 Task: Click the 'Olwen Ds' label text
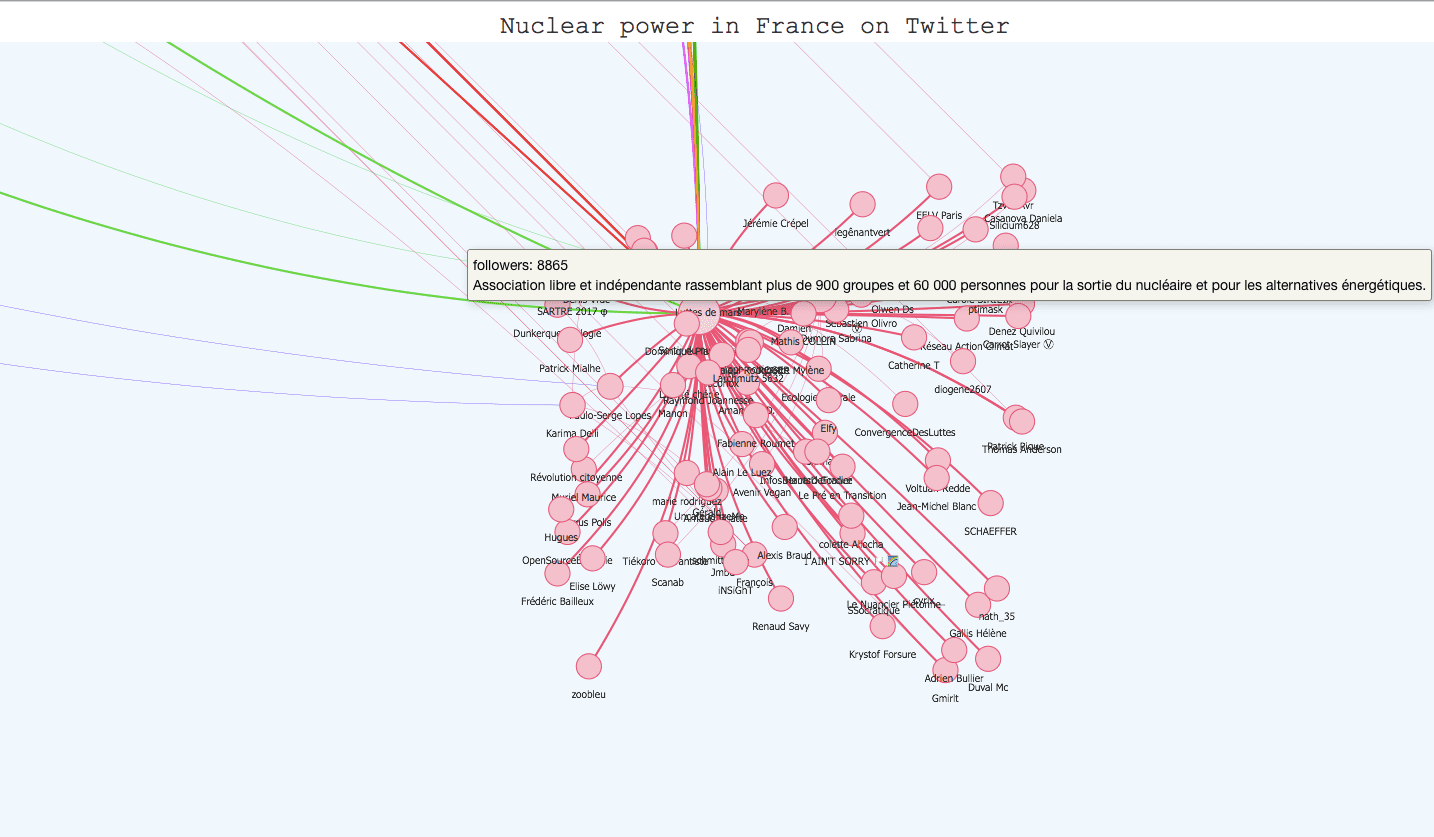tap(893, 310)
